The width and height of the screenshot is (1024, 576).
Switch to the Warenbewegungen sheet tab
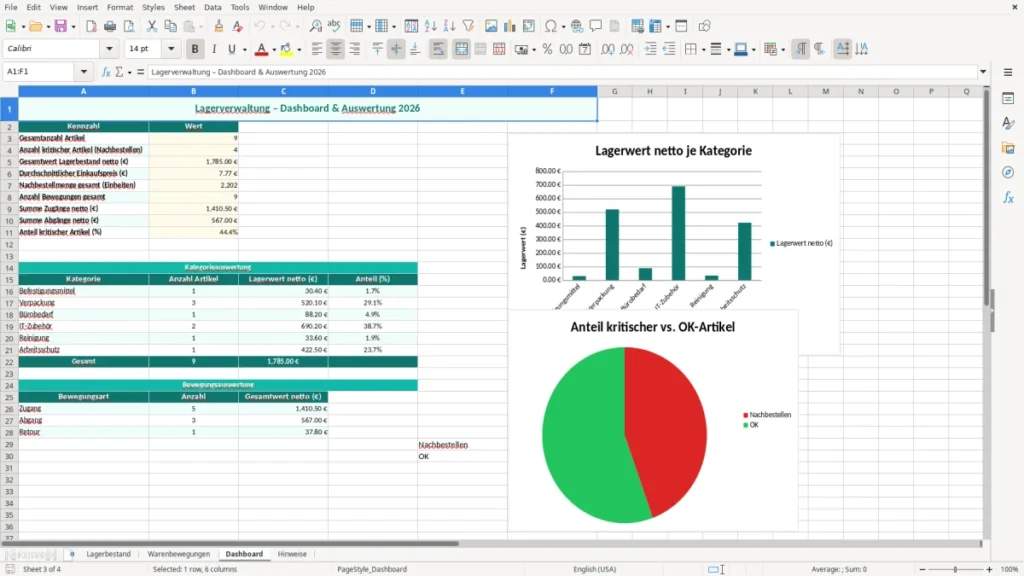[x=178, y=554]
